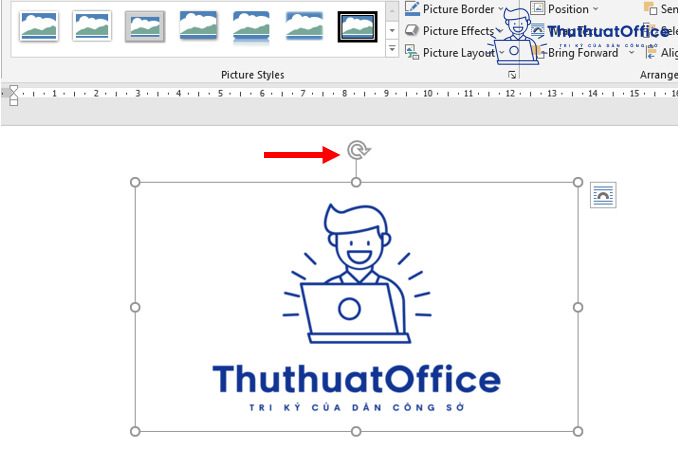Click the bottom-left sizing handle
Viewport: 678px width, 470px height.
point(135,431)
